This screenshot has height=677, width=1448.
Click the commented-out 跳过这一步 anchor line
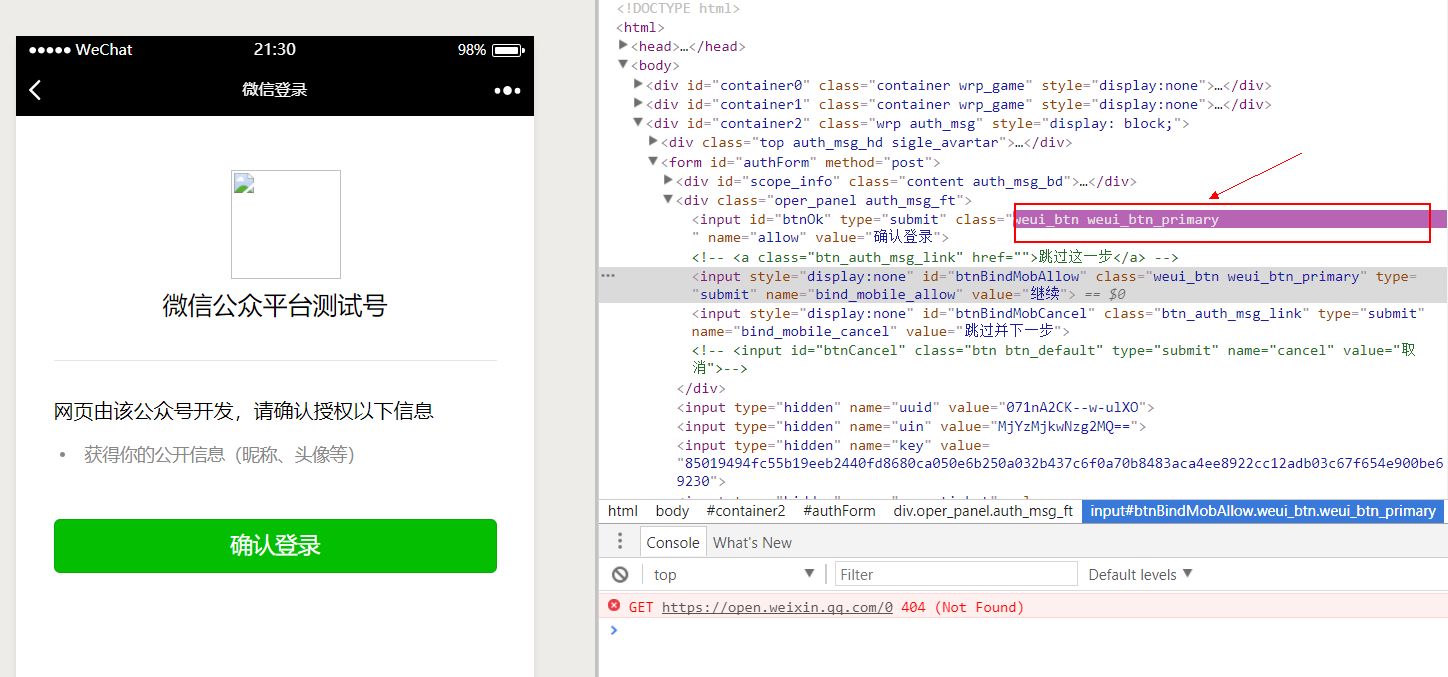pyautogui.click(x=936, y=257)
